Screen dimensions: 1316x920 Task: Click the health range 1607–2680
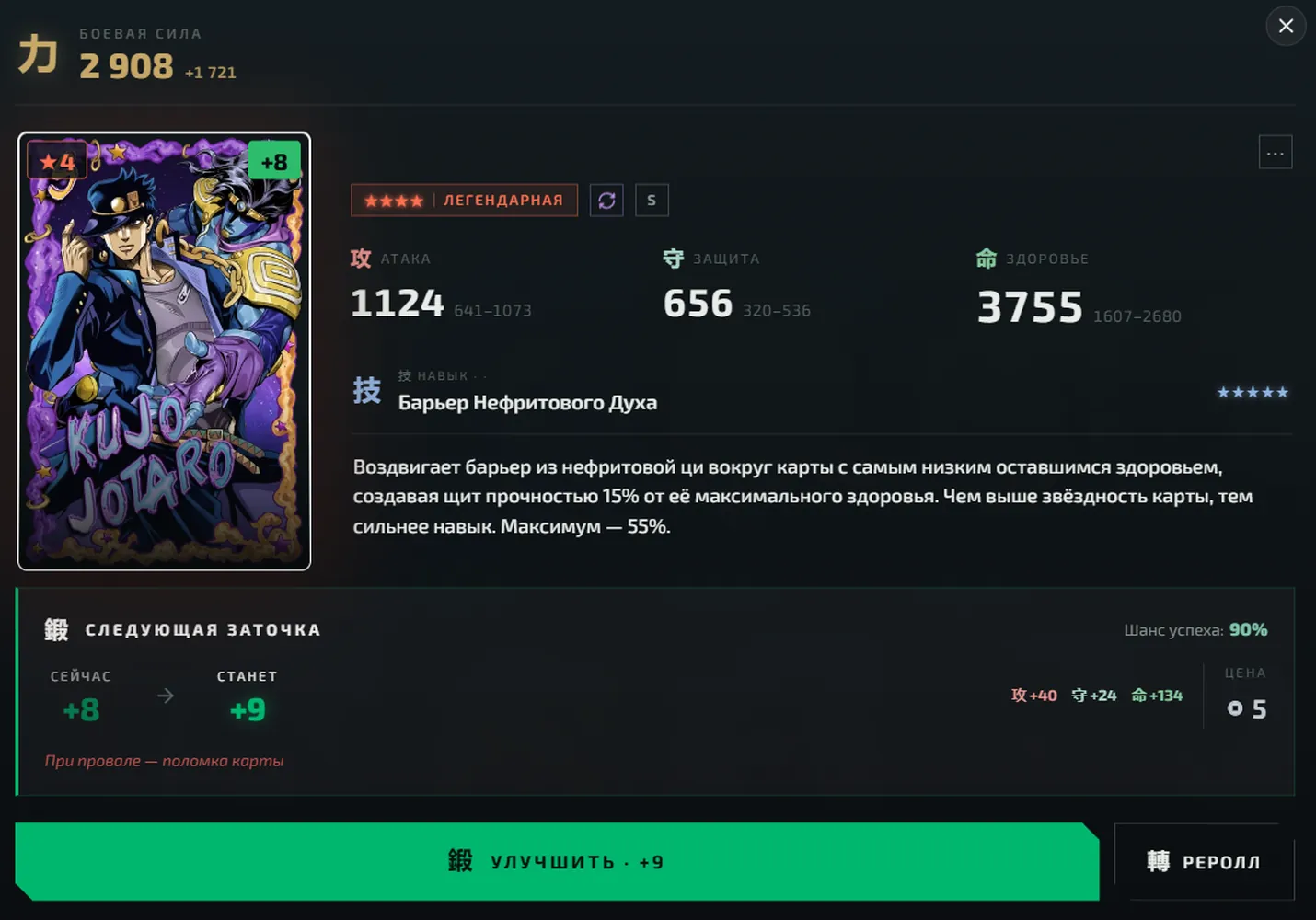coord(1137,316)
